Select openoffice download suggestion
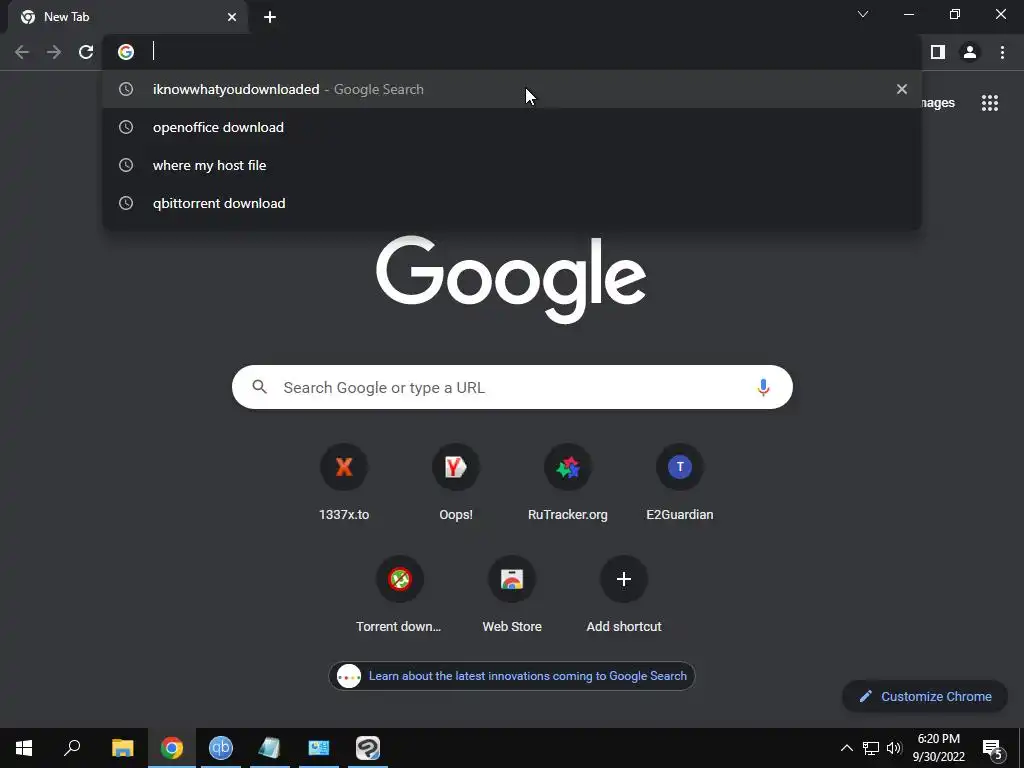The height and width of the screenshot is (768, 1024). (x=512, y=127)
